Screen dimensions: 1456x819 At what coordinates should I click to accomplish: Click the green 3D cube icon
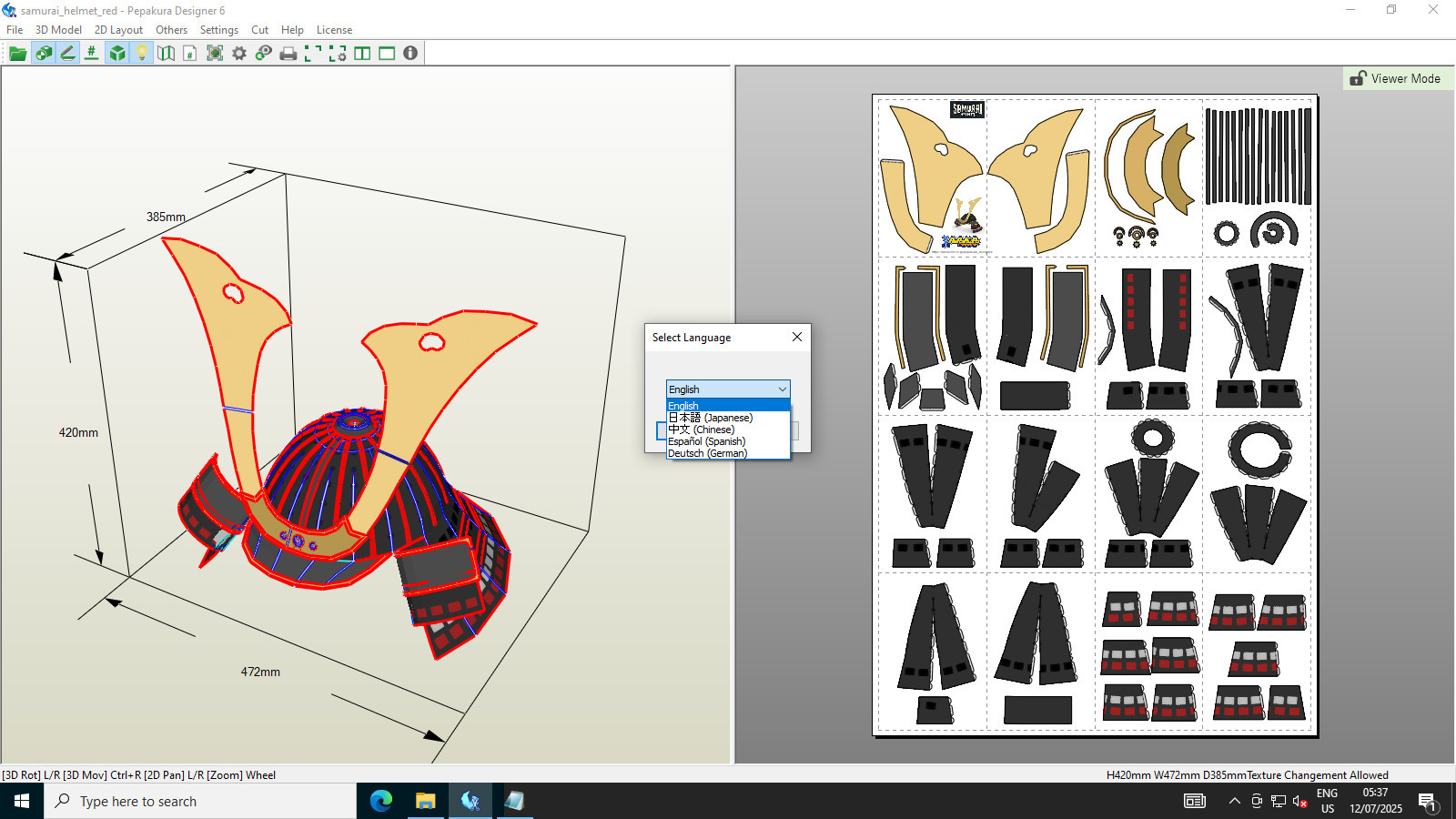(x=116, y=54)
